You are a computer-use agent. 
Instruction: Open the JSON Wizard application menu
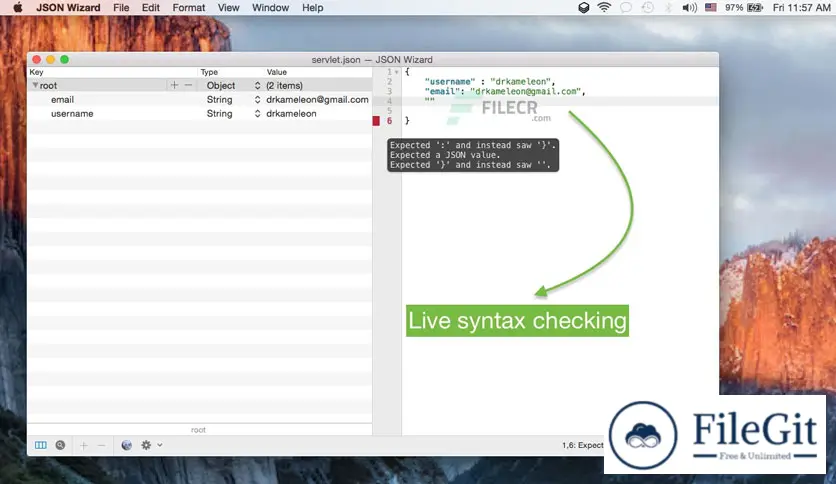(x=68, y=7)
